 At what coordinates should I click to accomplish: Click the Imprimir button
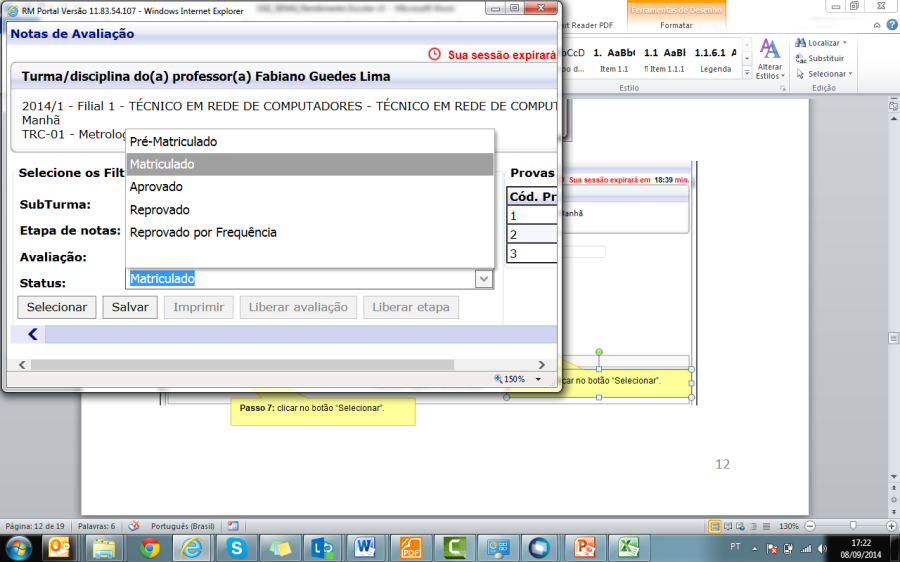point(199,307)
